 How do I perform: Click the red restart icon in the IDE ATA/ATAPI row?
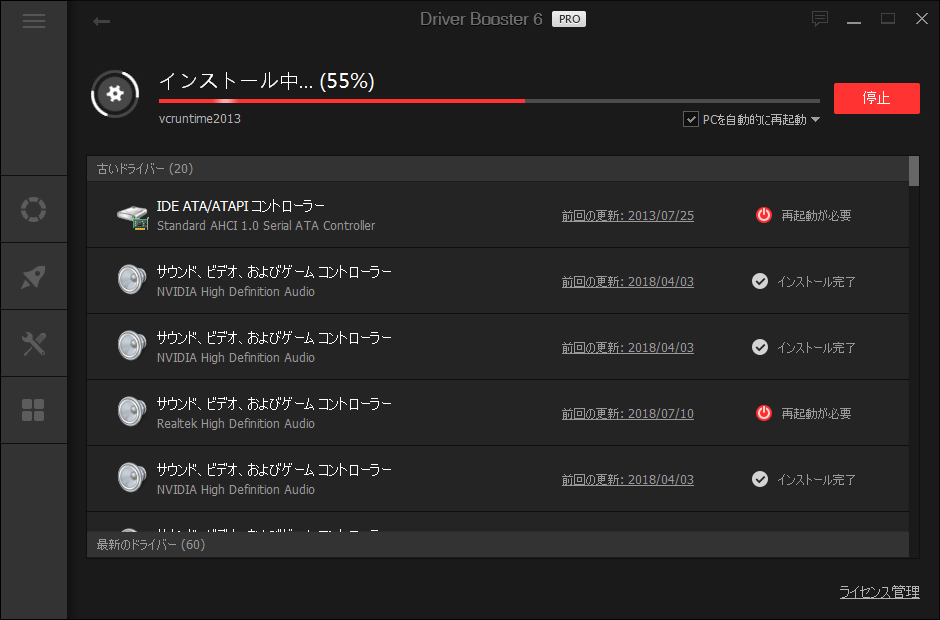pyautogui.click(x=763, y=215)
